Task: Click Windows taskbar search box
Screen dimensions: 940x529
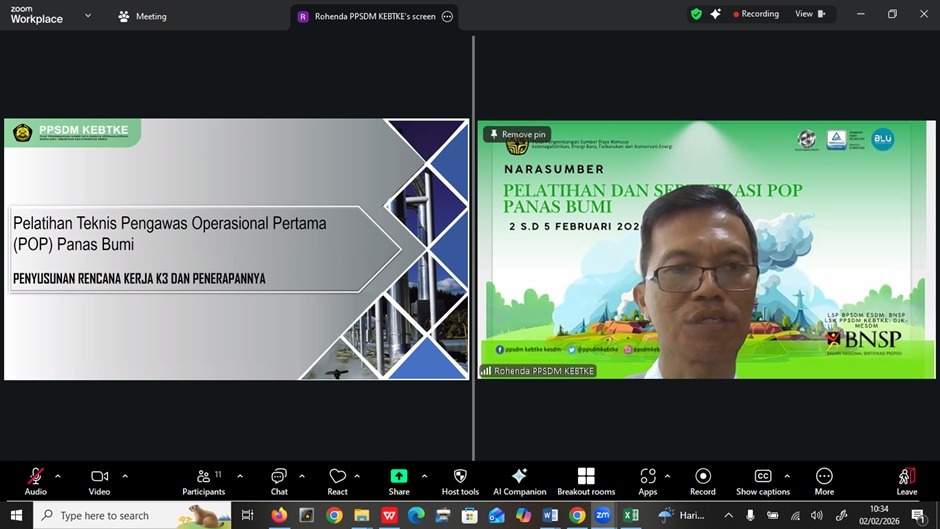Action: coord(118,516)
